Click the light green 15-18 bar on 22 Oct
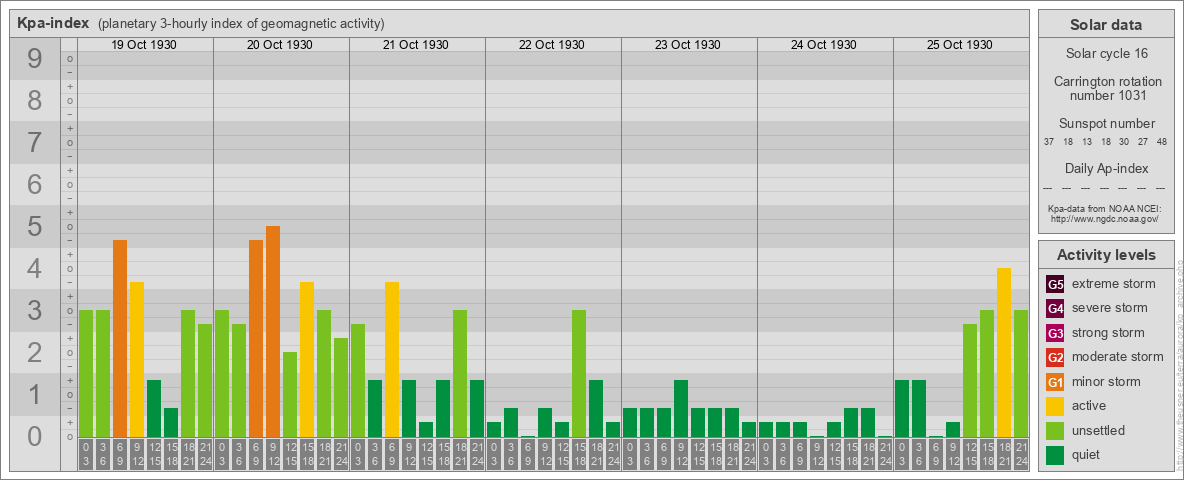This screenshot has height=480, width=1184. point(578,374)
